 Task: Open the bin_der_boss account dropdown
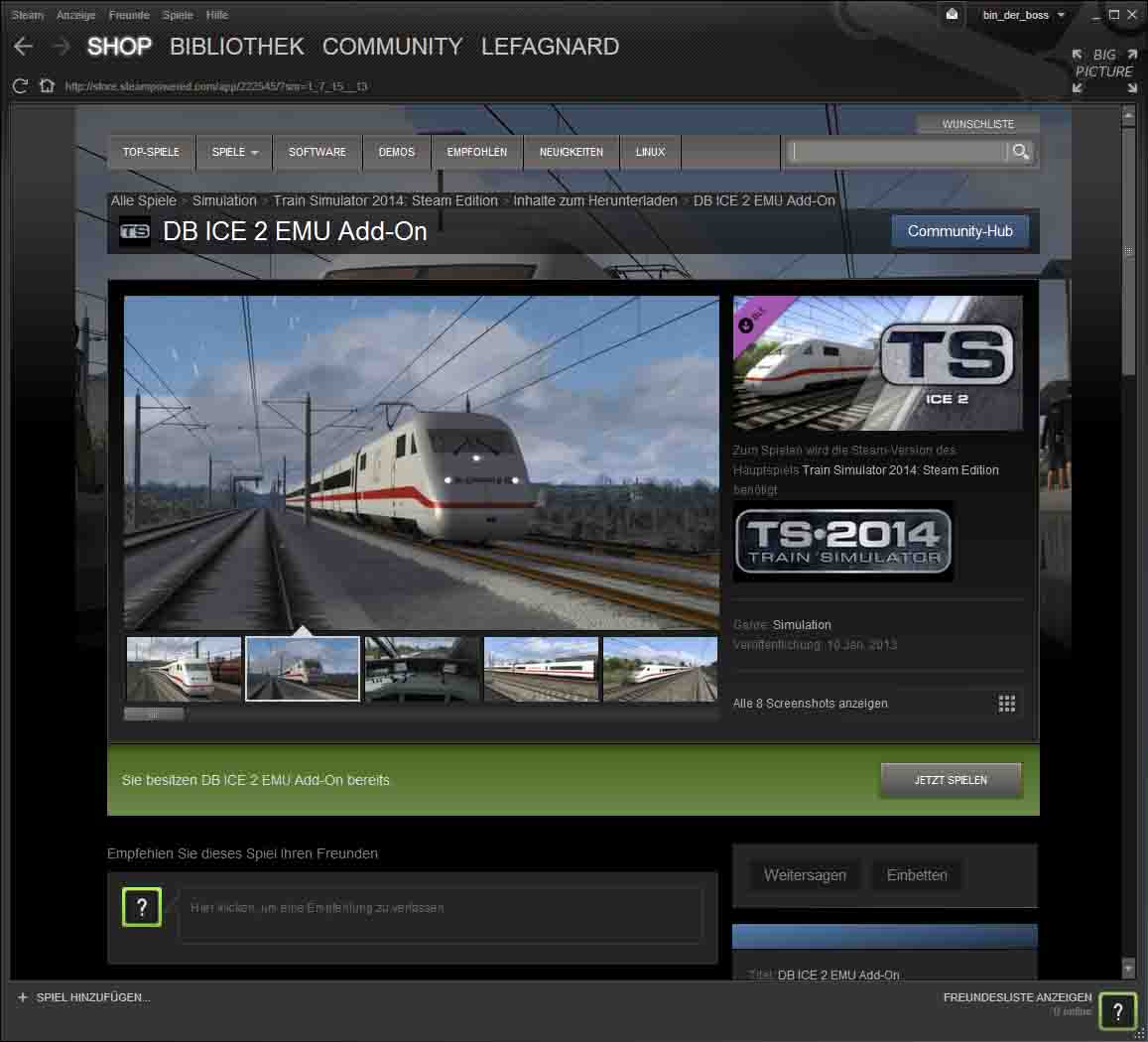tap(1023, 15)
